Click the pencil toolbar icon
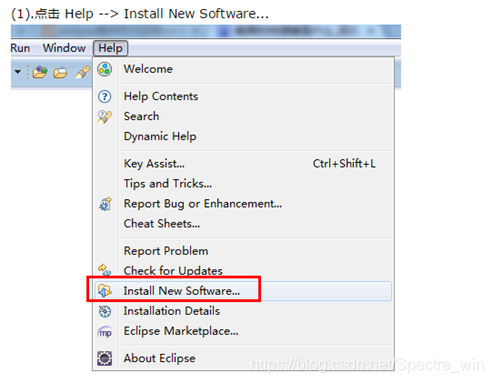Screen dimensions: 493x383 click(x=83, y=72)
